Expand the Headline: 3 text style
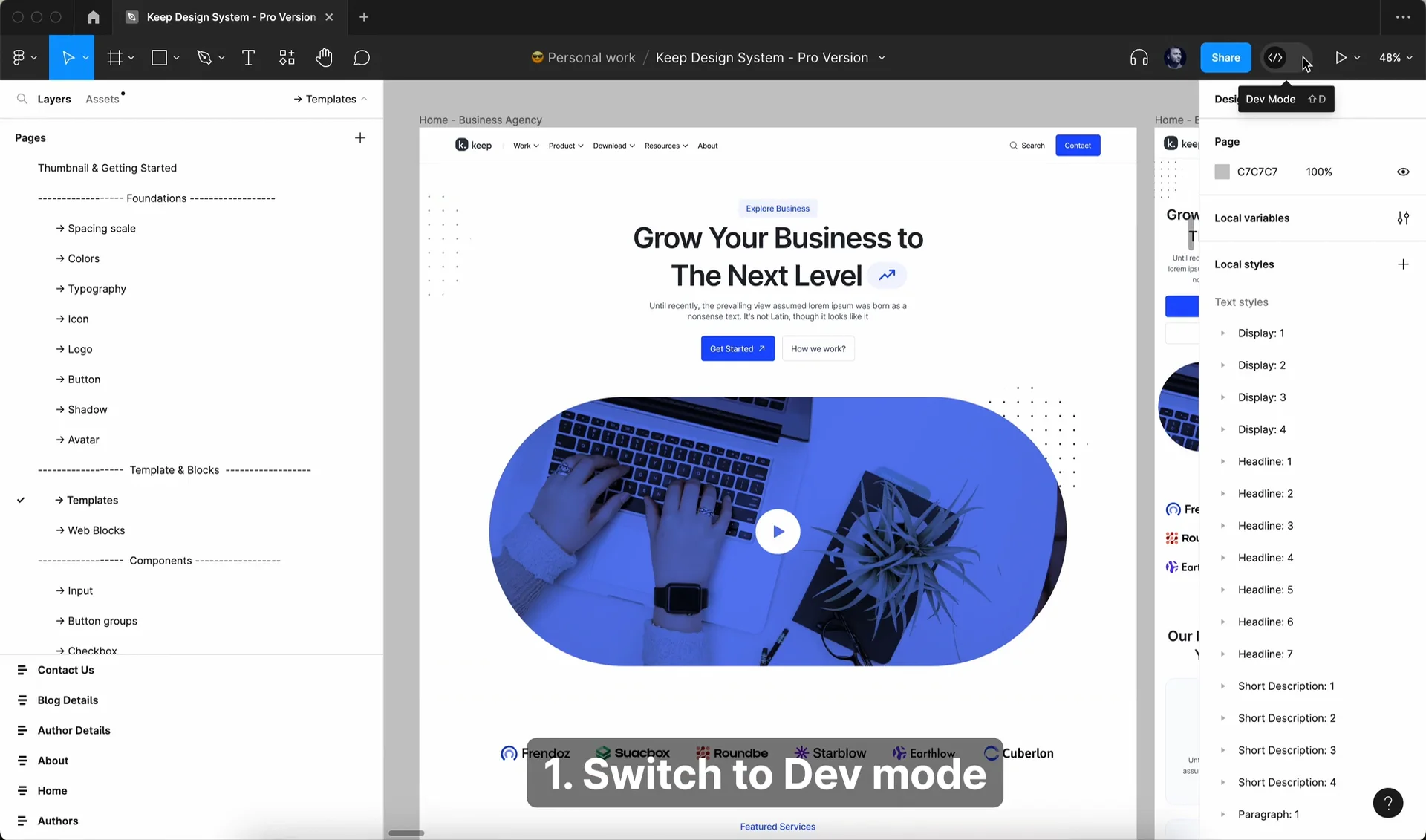 point(1222,525)
